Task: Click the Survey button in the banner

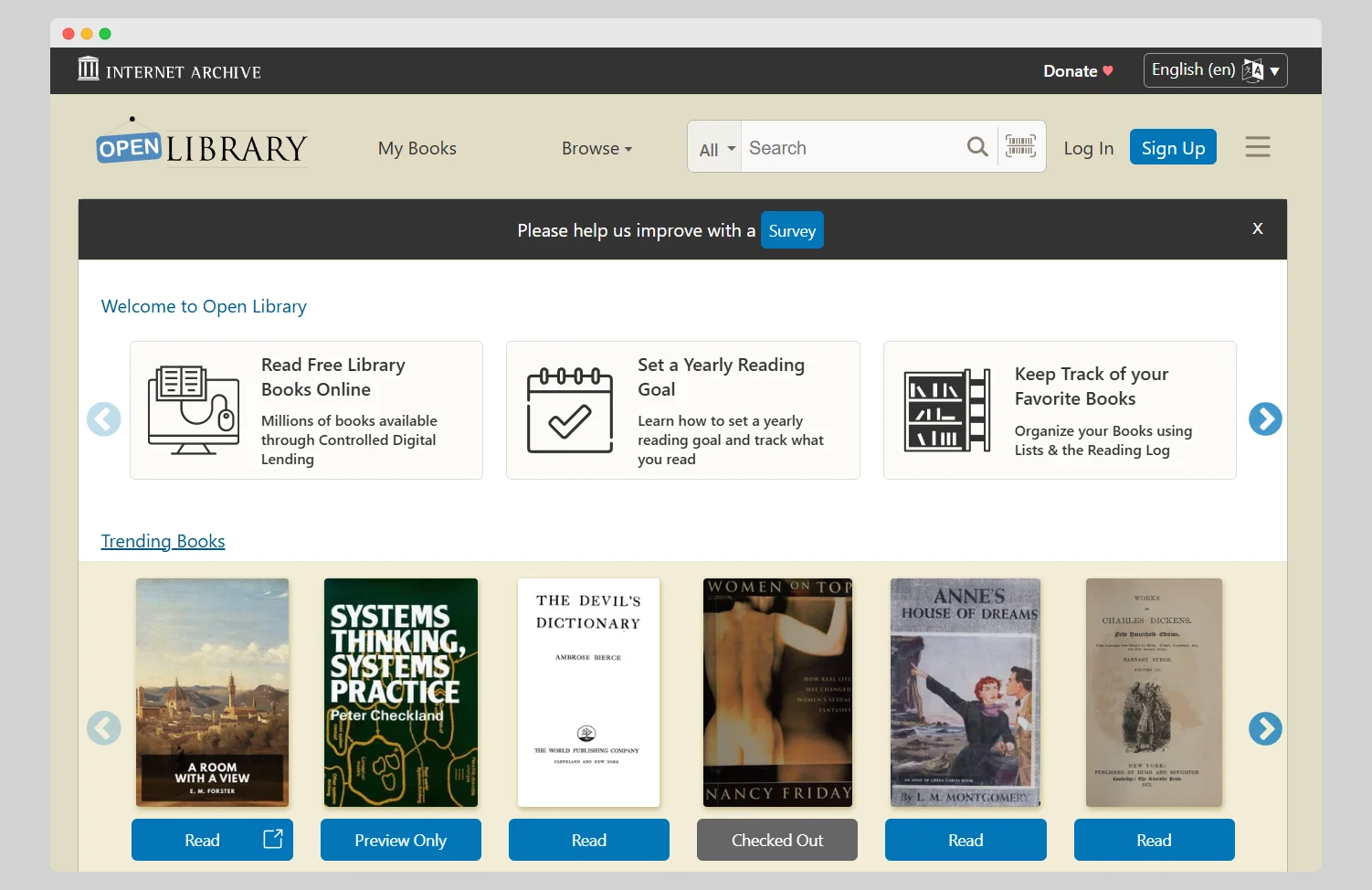Action: (x=791, y=229)
